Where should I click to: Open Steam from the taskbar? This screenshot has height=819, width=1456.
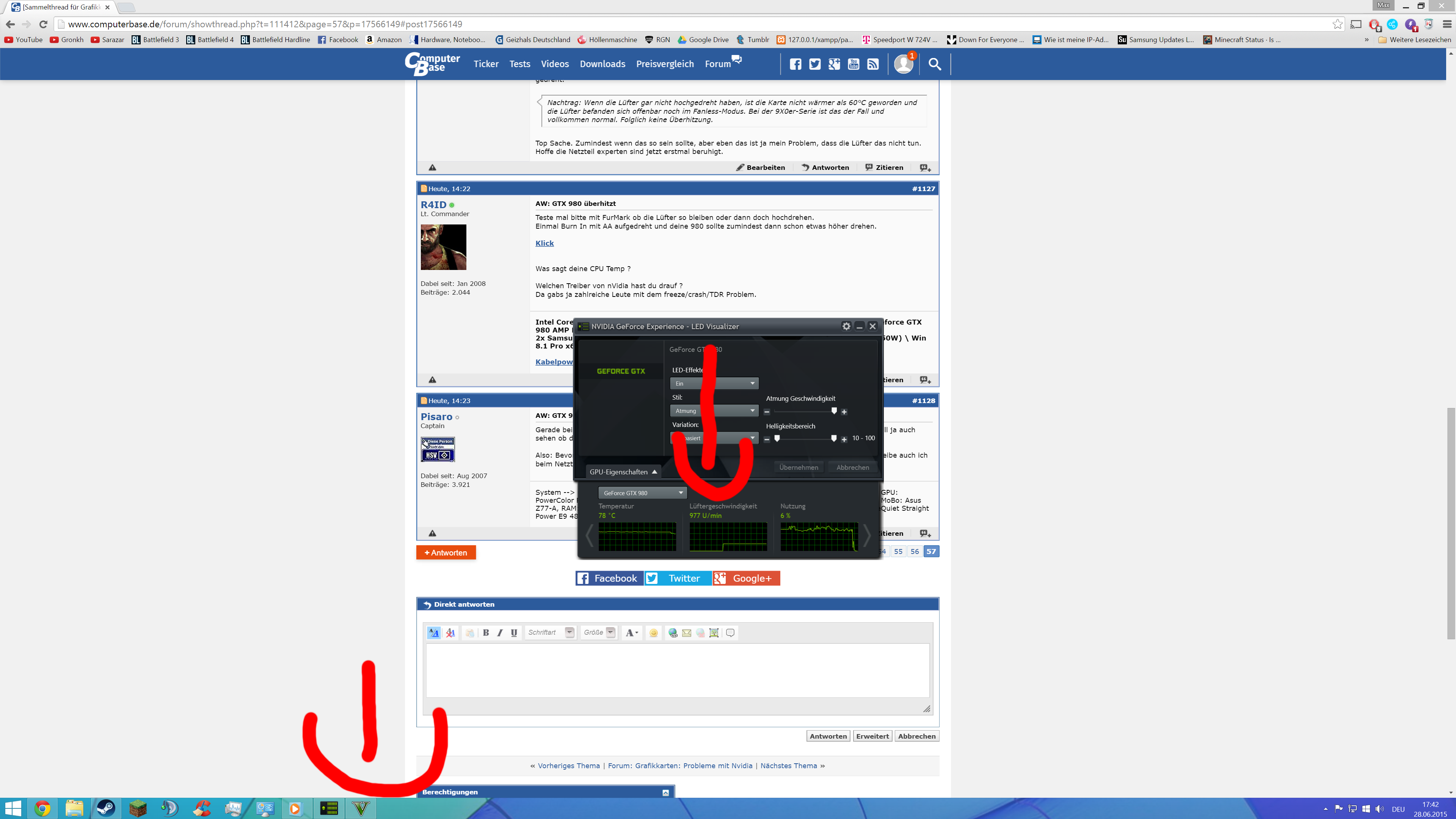(x=106, y=808)
